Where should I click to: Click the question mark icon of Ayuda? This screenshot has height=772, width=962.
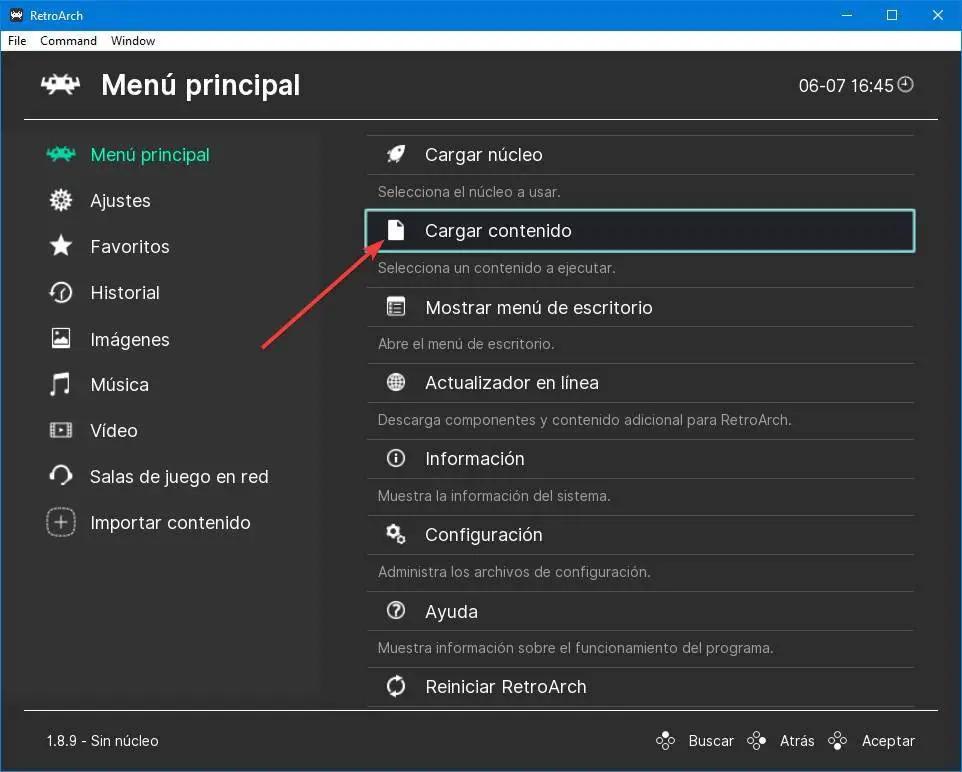(x=396, y=610)
